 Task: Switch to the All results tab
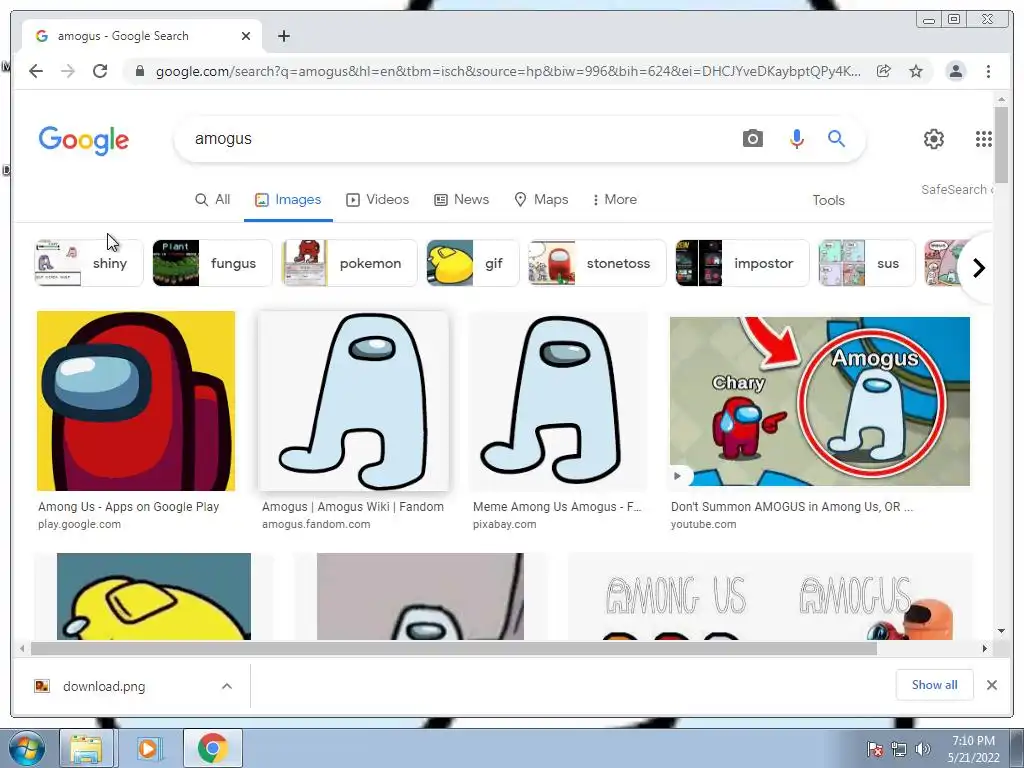click(x=213, y=199)
